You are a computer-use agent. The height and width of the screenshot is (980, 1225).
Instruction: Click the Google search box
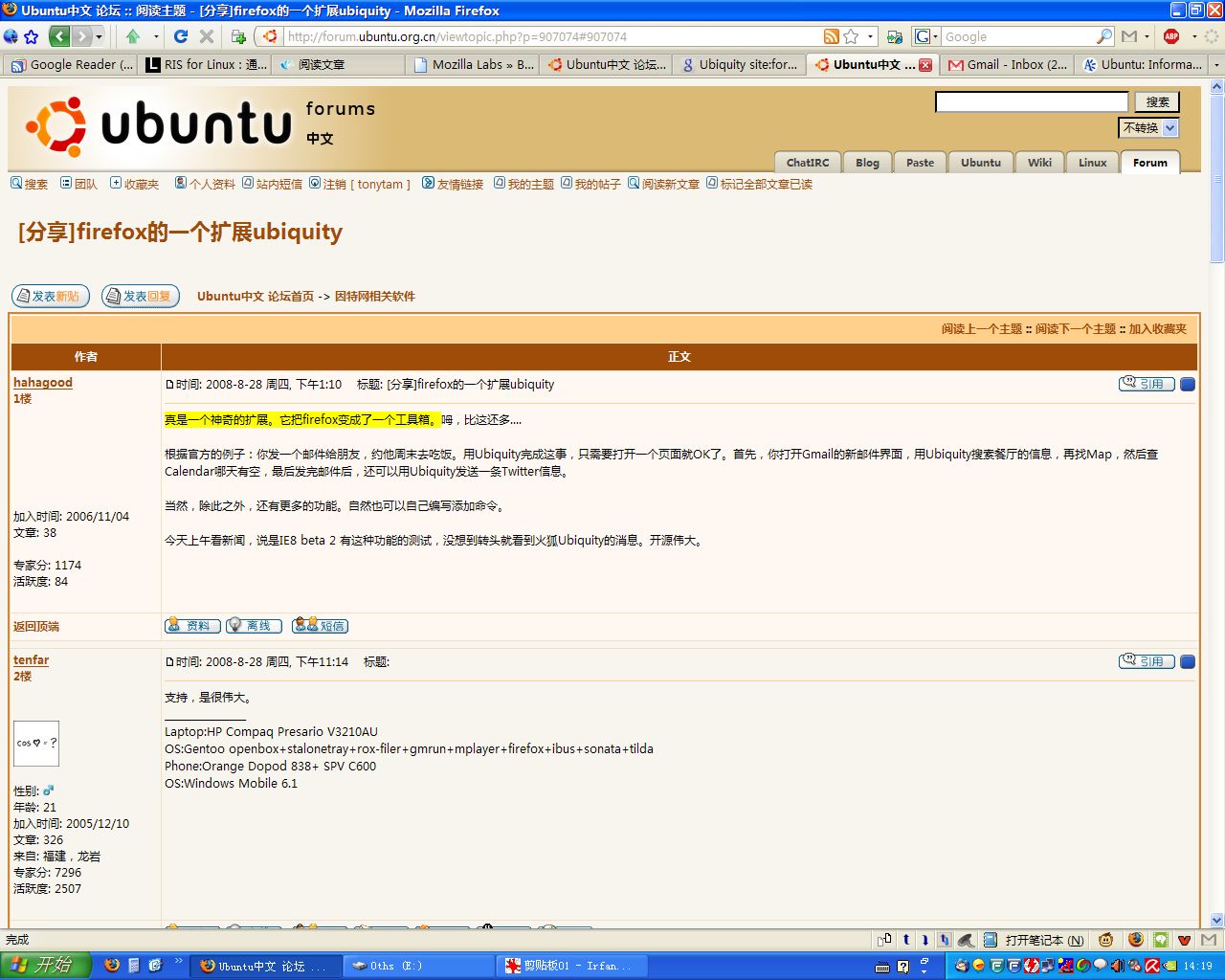1017,36
